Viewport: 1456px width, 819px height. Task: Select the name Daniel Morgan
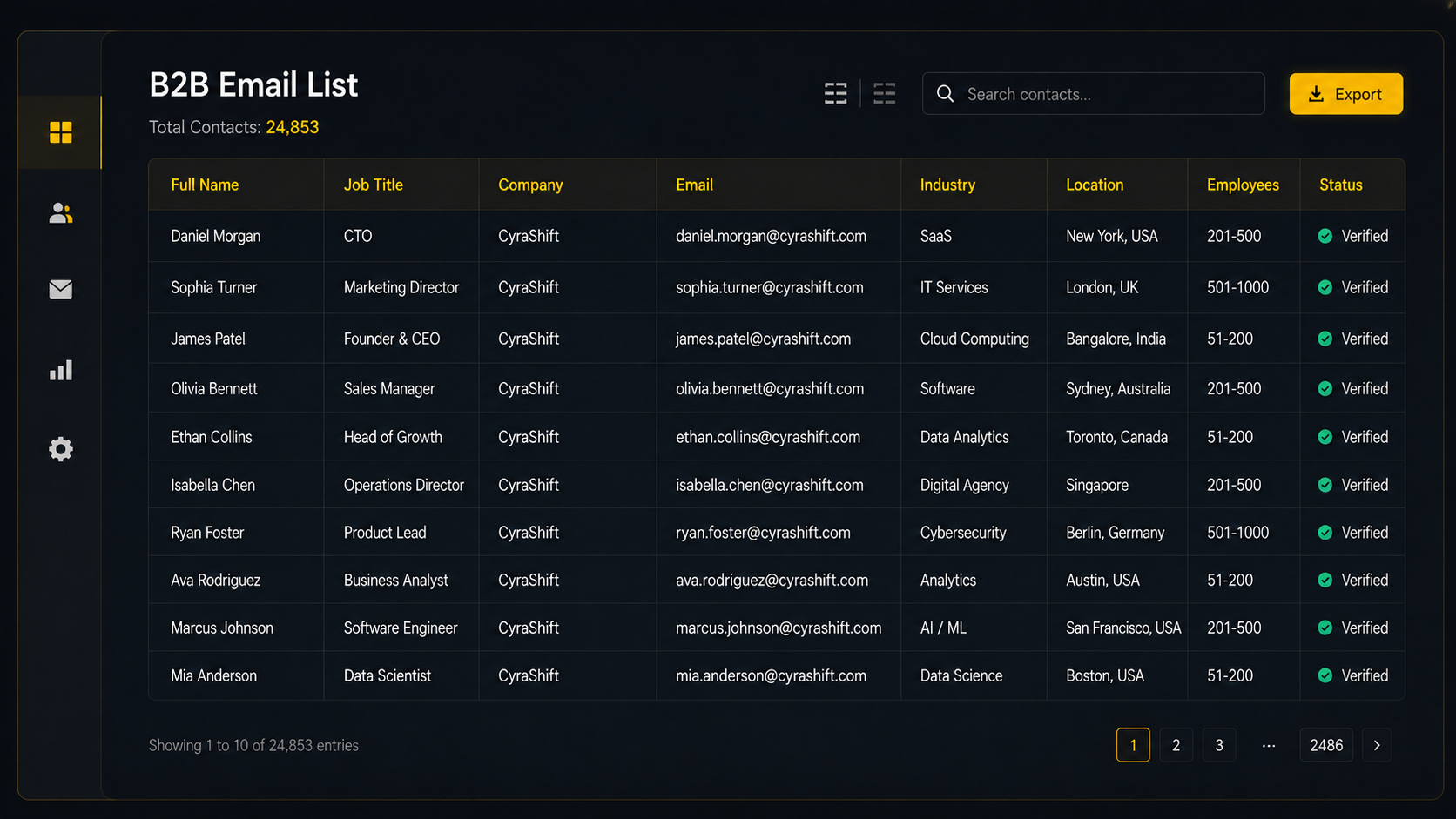pos(216,236)
